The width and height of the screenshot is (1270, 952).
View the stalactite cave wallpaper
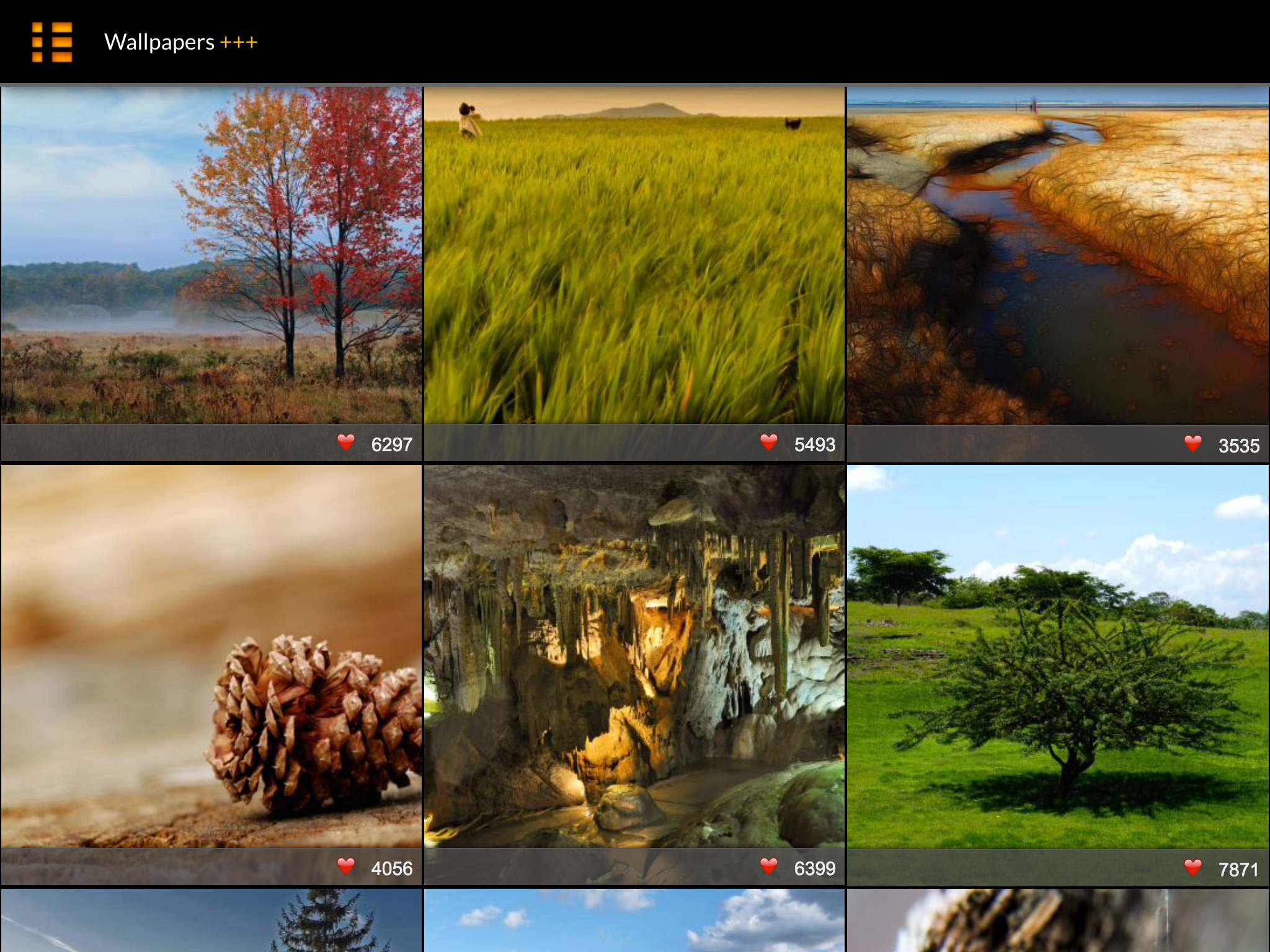pyautogui.click(x=634, y=656)
